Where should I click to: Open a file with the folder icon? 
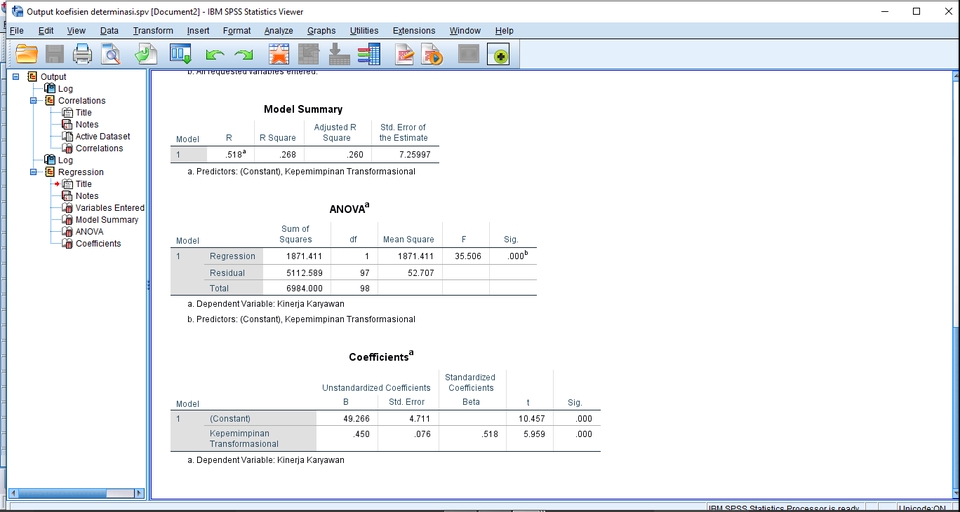(x=27, y=55)
